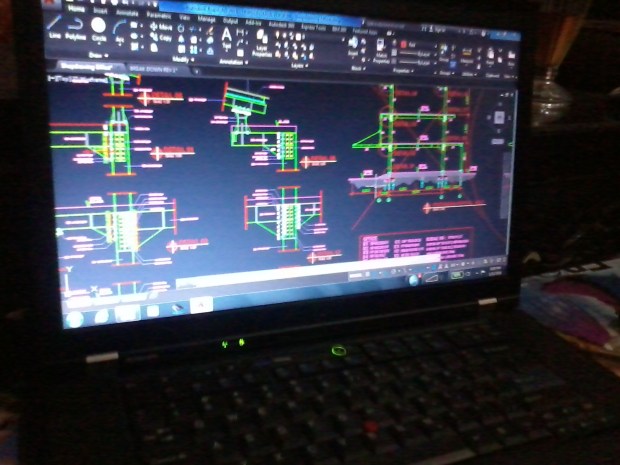
Task: Select the Circle tool
Action: click(x=98, y=30)
